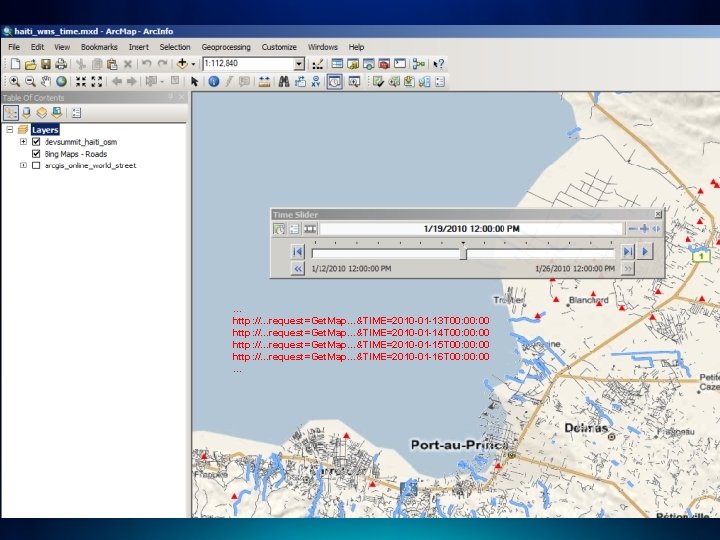Collapse the Layers group in Table Of Contents
Viewport: 720px width, 540px height.
pos(10,130)
